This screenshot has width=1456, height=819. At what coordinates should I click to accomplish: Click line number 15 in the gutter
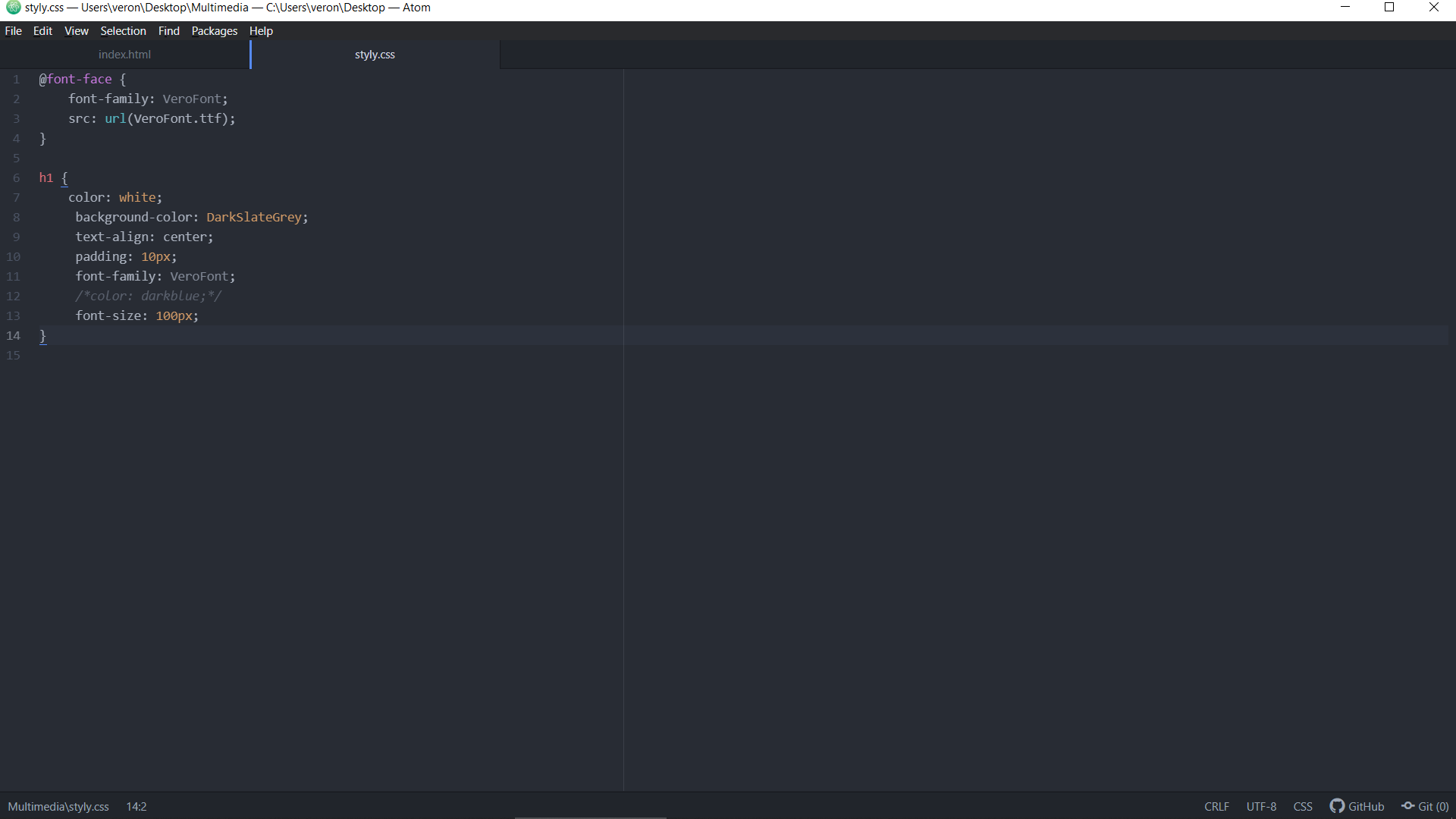point(13,355)
